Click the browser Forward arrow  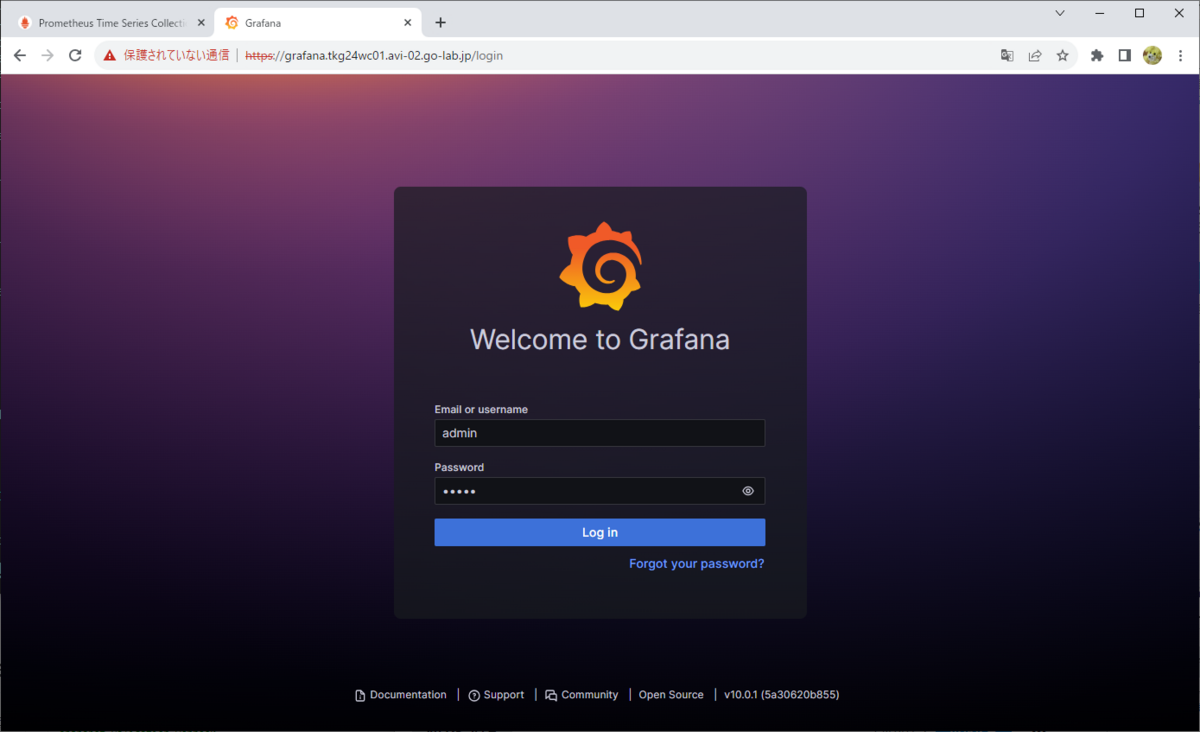tap(47, 56)
